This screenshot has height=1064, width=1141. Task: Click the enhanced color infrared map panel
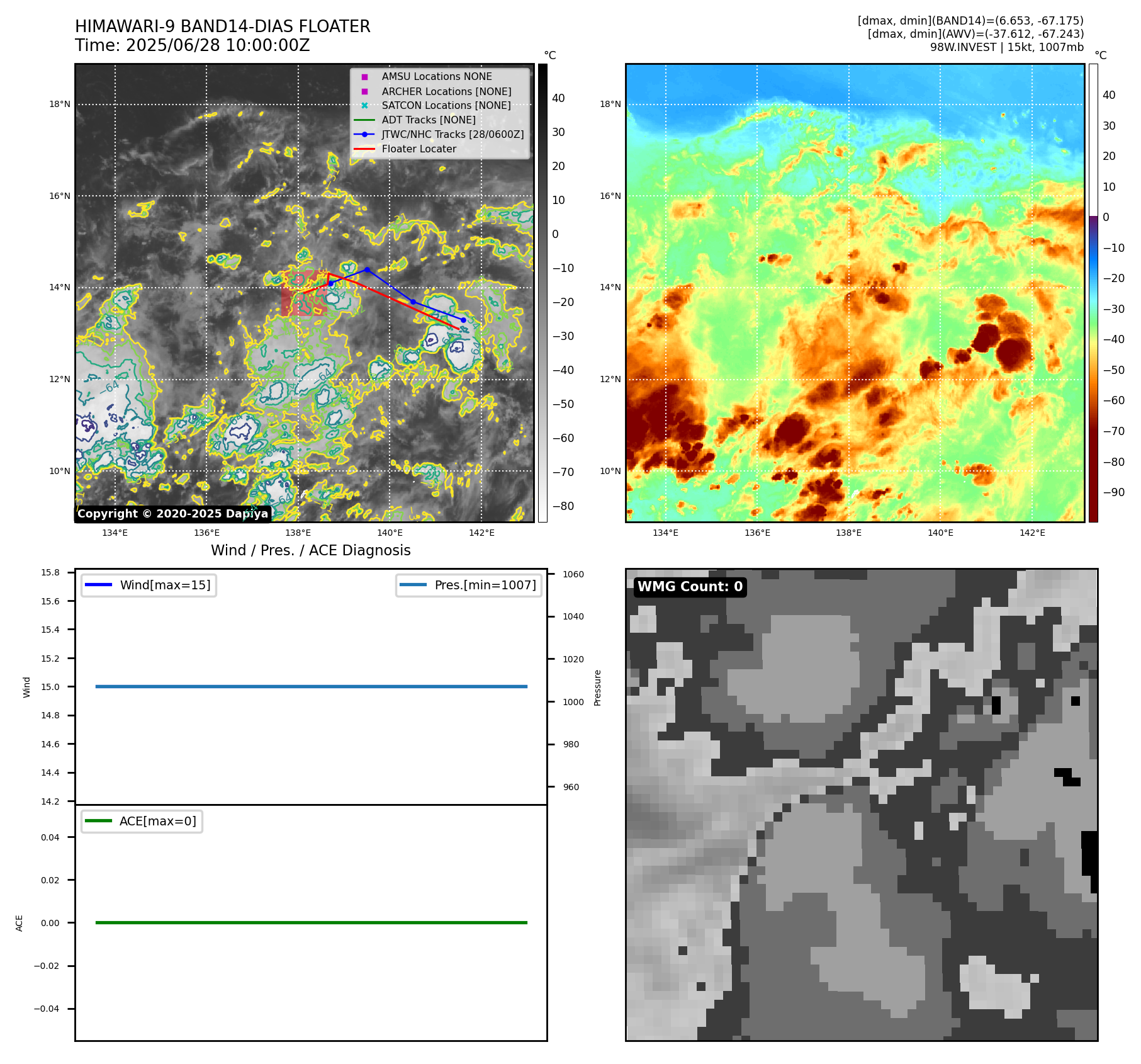point(855,293)
